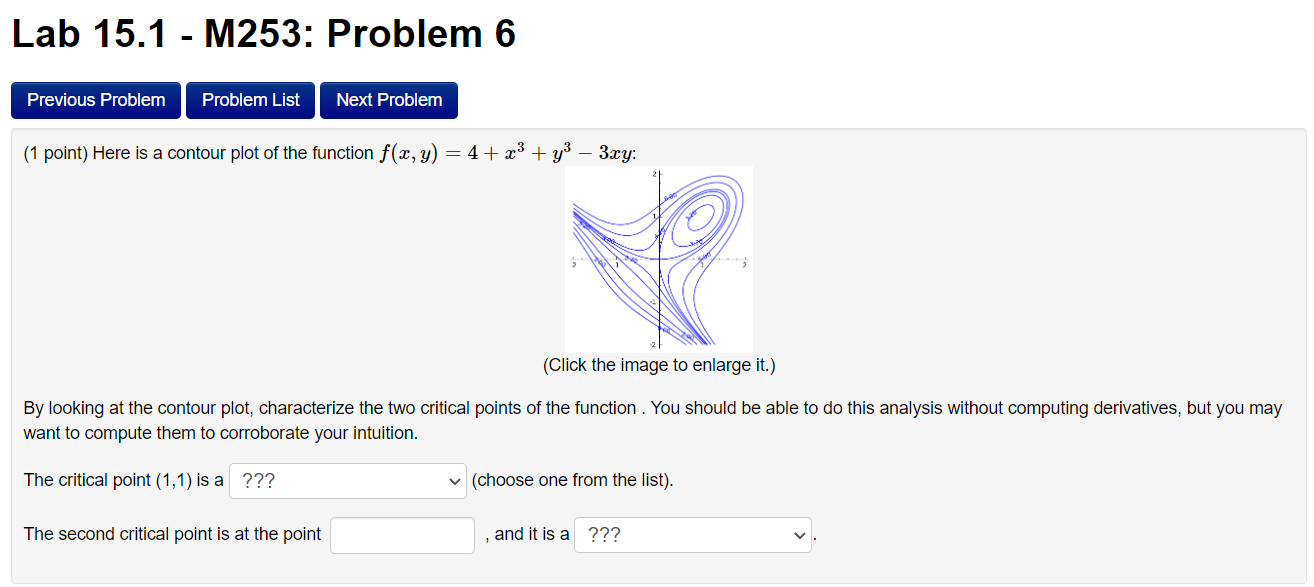This screenshot has height=587, width=1314.
Task: Open the '???' dropdown beside 'choose one from the list'
Action: point(347,480)
